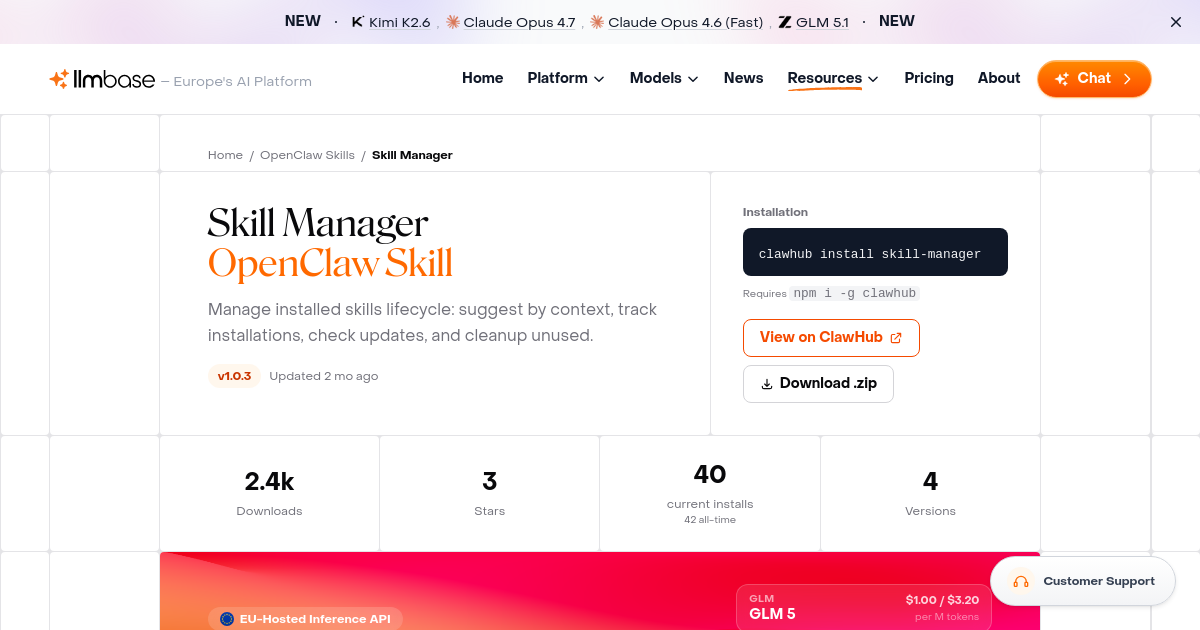Screen dimensions: 1200x630
Task: Select the clawhub install command box
Action: pyautogui.click(x=875, y=252)
